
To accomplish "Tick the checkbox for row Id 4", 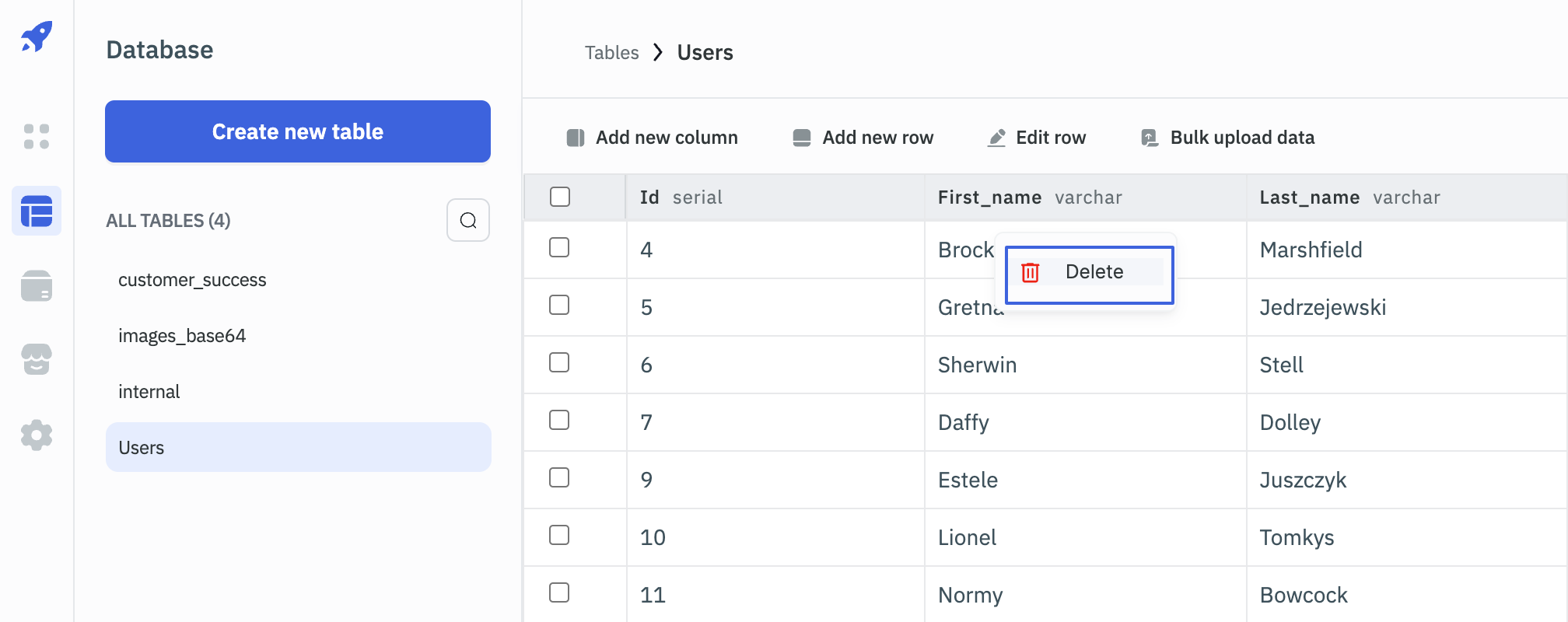I will [559, 248].
